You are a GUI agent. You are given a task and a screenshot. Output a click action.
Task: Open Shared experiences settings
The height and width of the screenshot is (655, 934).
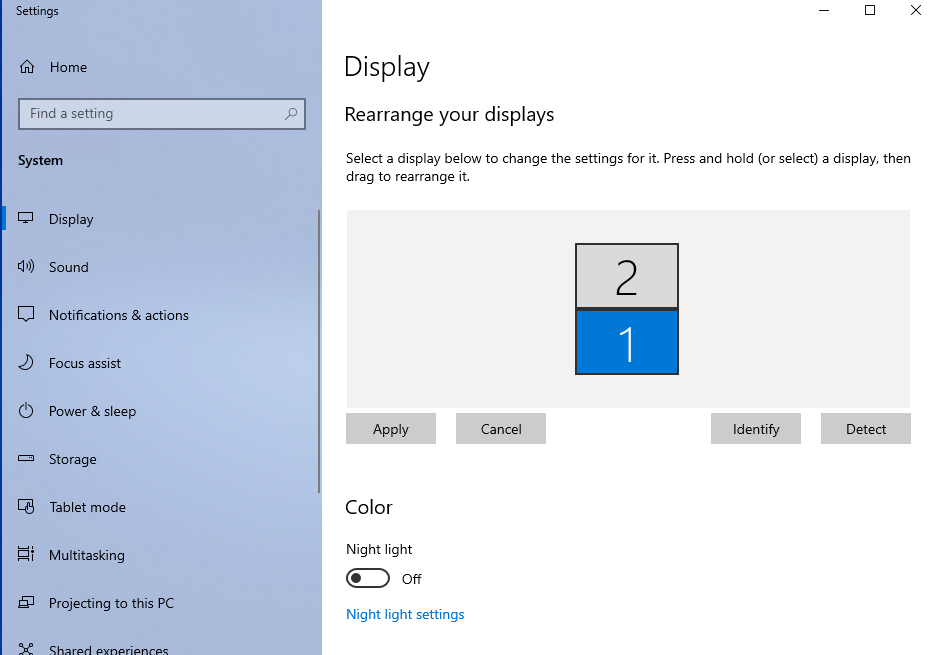coord(108,648)
